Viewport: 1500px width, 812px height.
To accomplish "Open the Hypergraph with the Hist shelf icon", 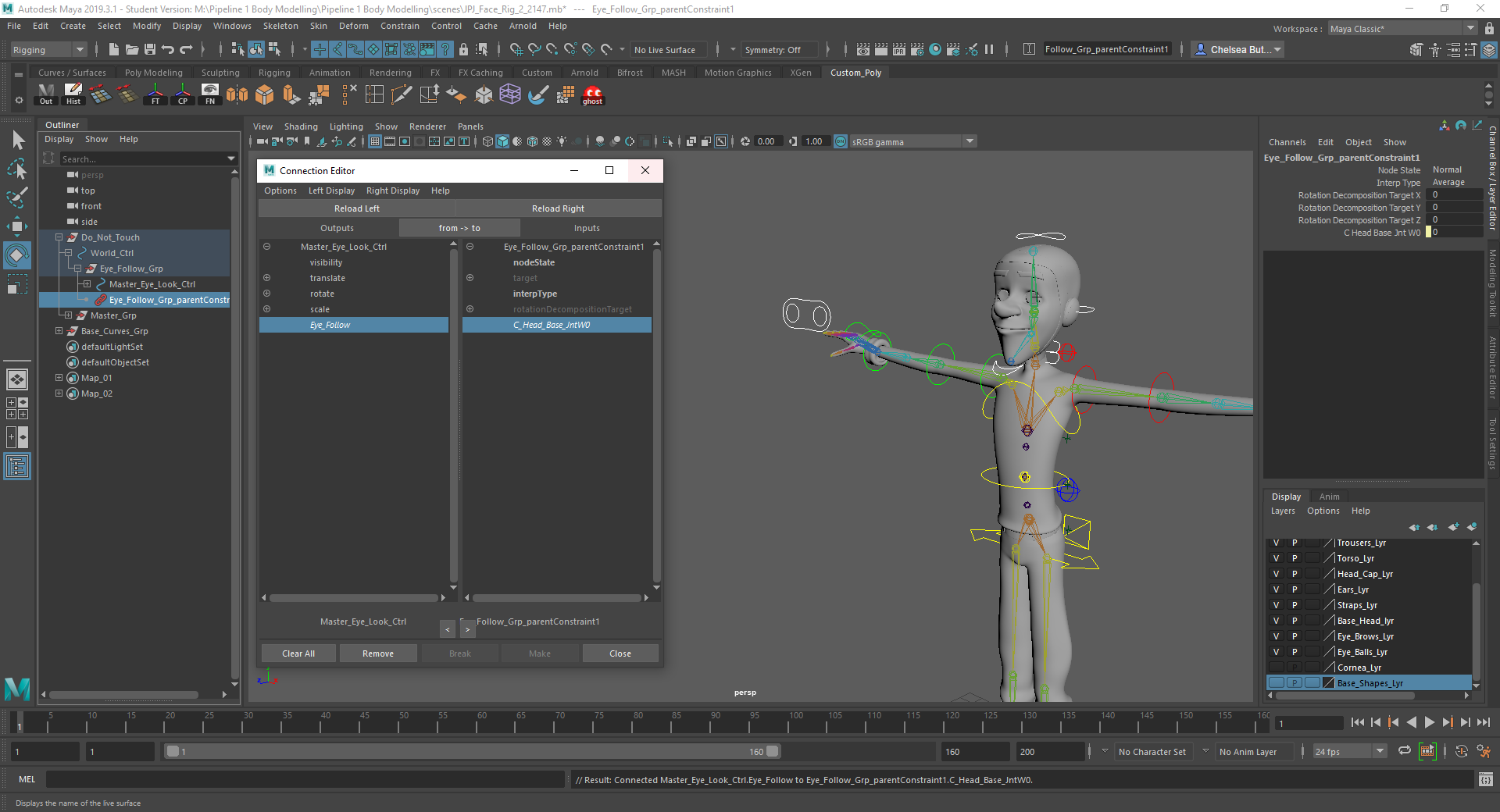I will pos(73,94).
